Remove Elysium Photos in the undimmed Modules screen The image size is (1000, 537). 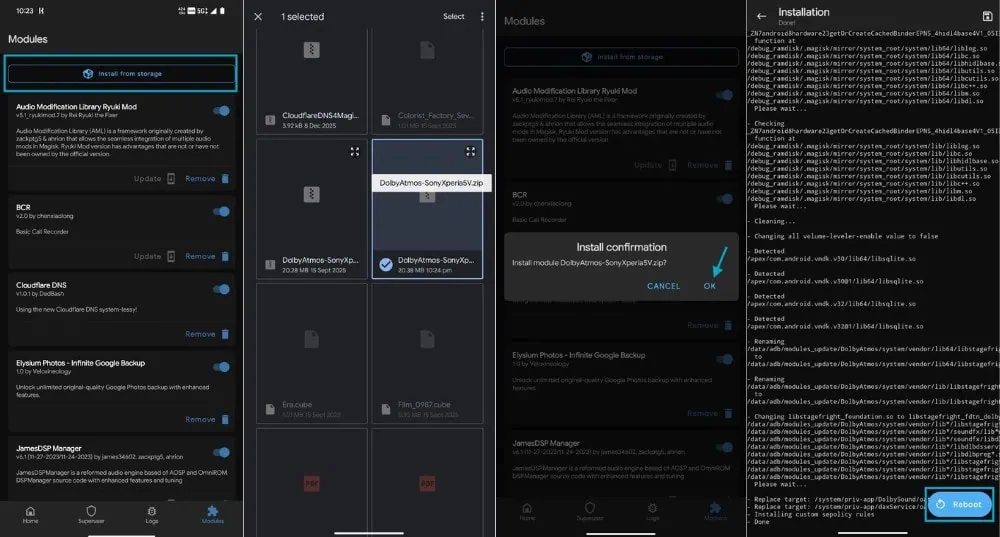[x=207, y=420]
